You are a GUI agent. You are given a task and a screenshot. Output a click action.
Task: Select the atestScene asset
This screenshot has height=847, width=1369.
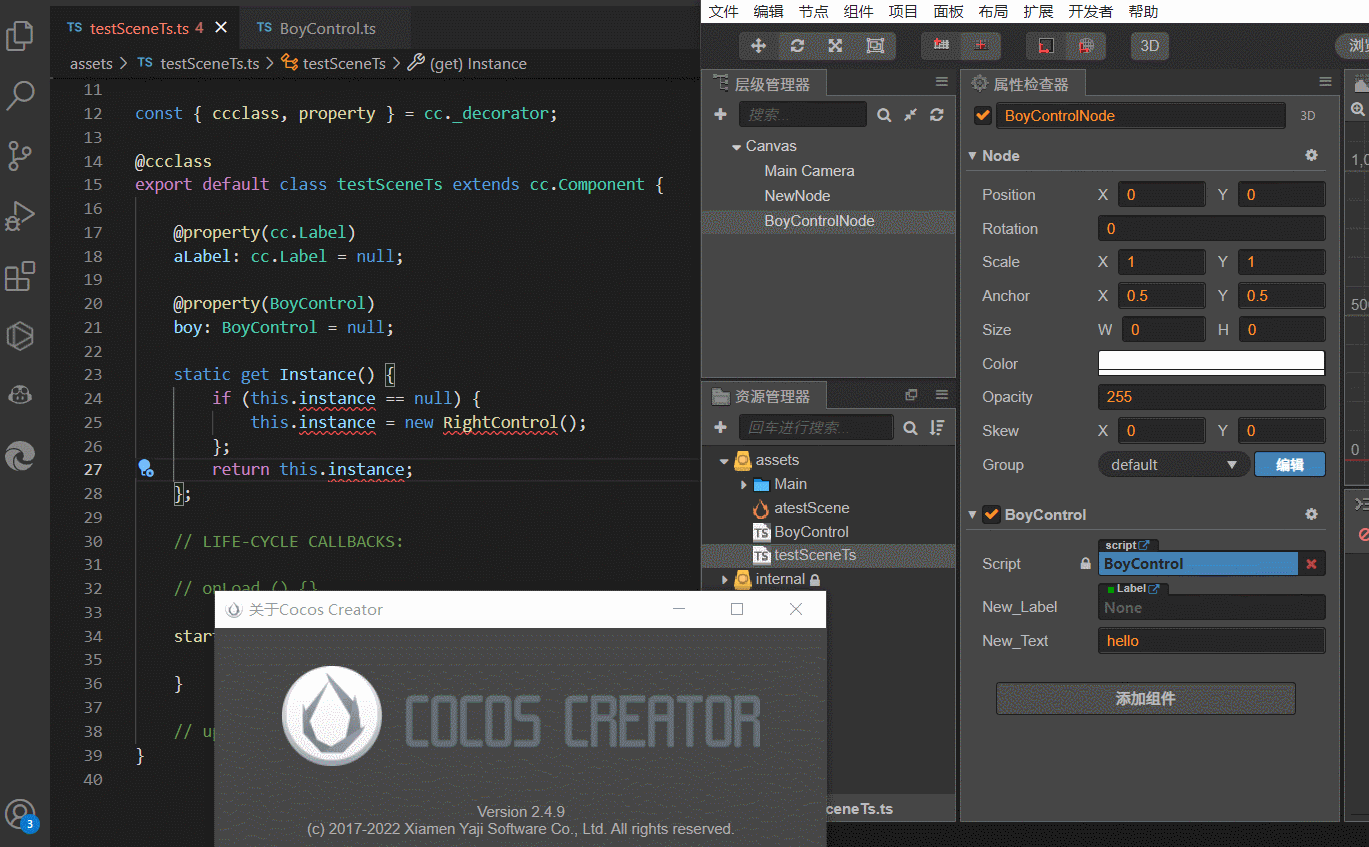(x=811, y=508)
